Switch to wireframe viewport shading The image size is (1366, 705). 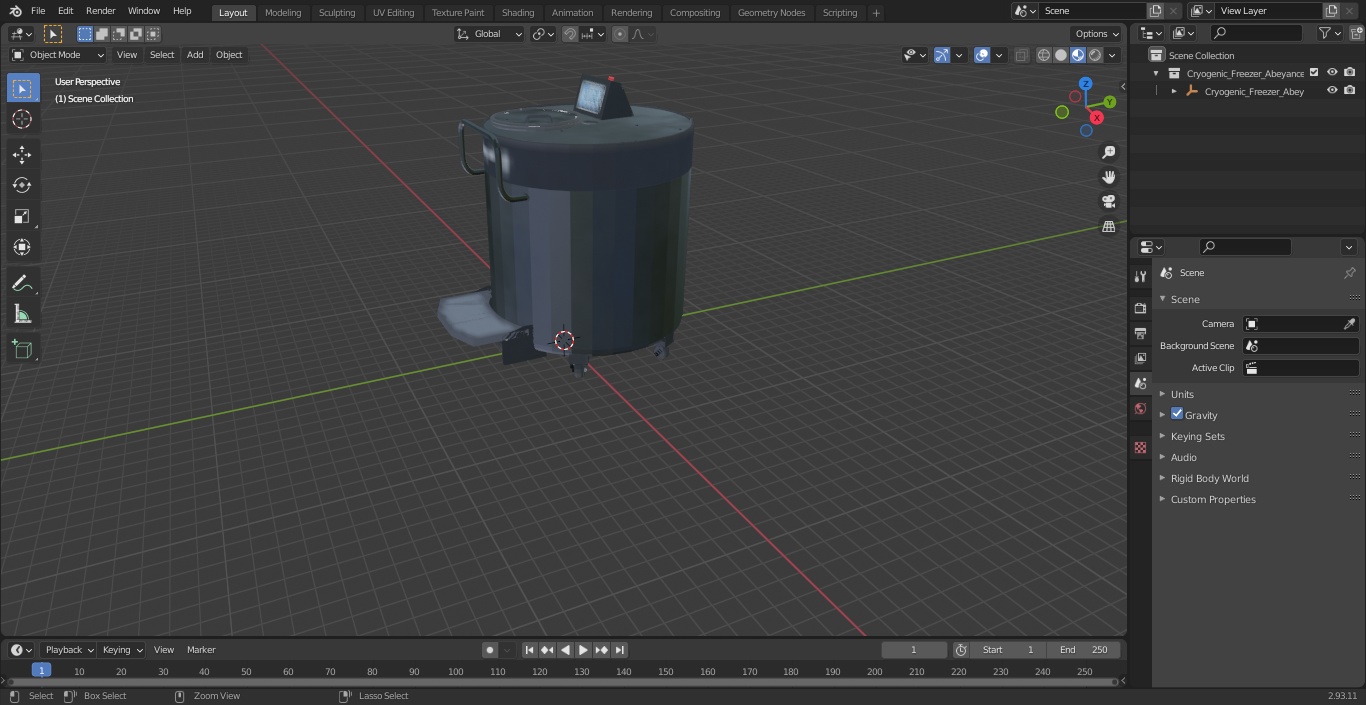(1043, 55)
